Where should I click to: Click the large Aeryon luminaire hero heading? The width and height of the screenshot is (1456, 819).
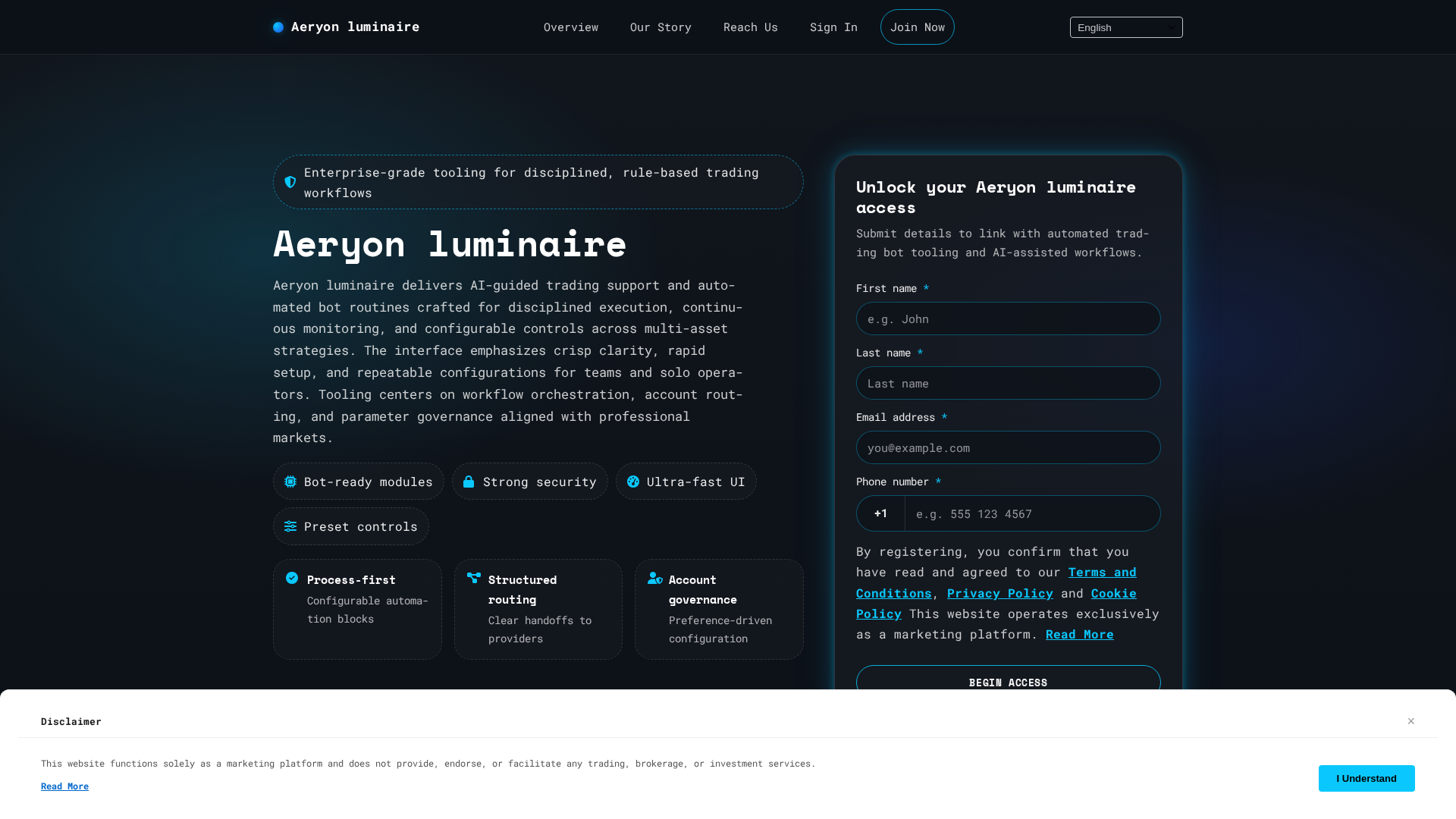450,243
